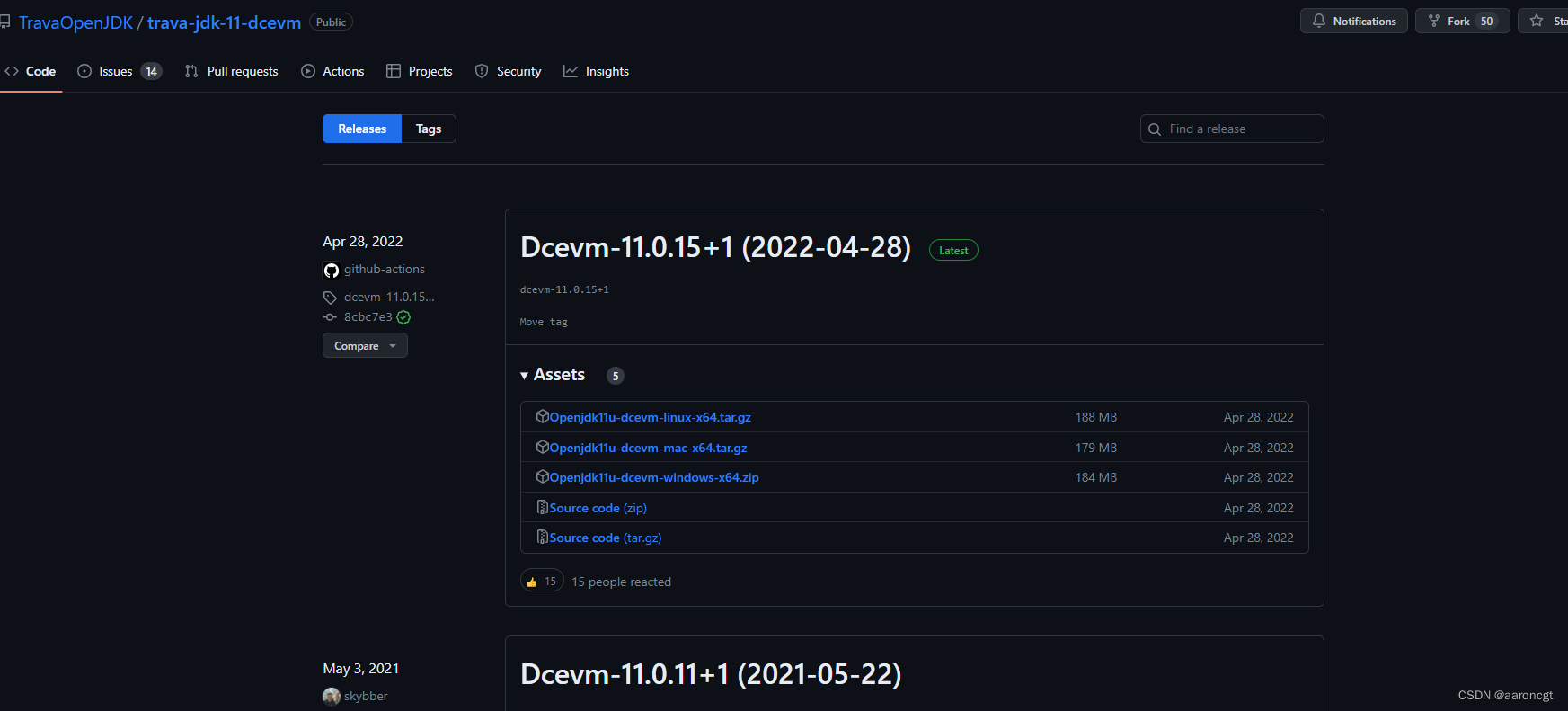Viewport: 1568px width, 711px height.
Task: Click the file-zip icon for Source code (tar.gz)
Action: click(x=543, y=537)
